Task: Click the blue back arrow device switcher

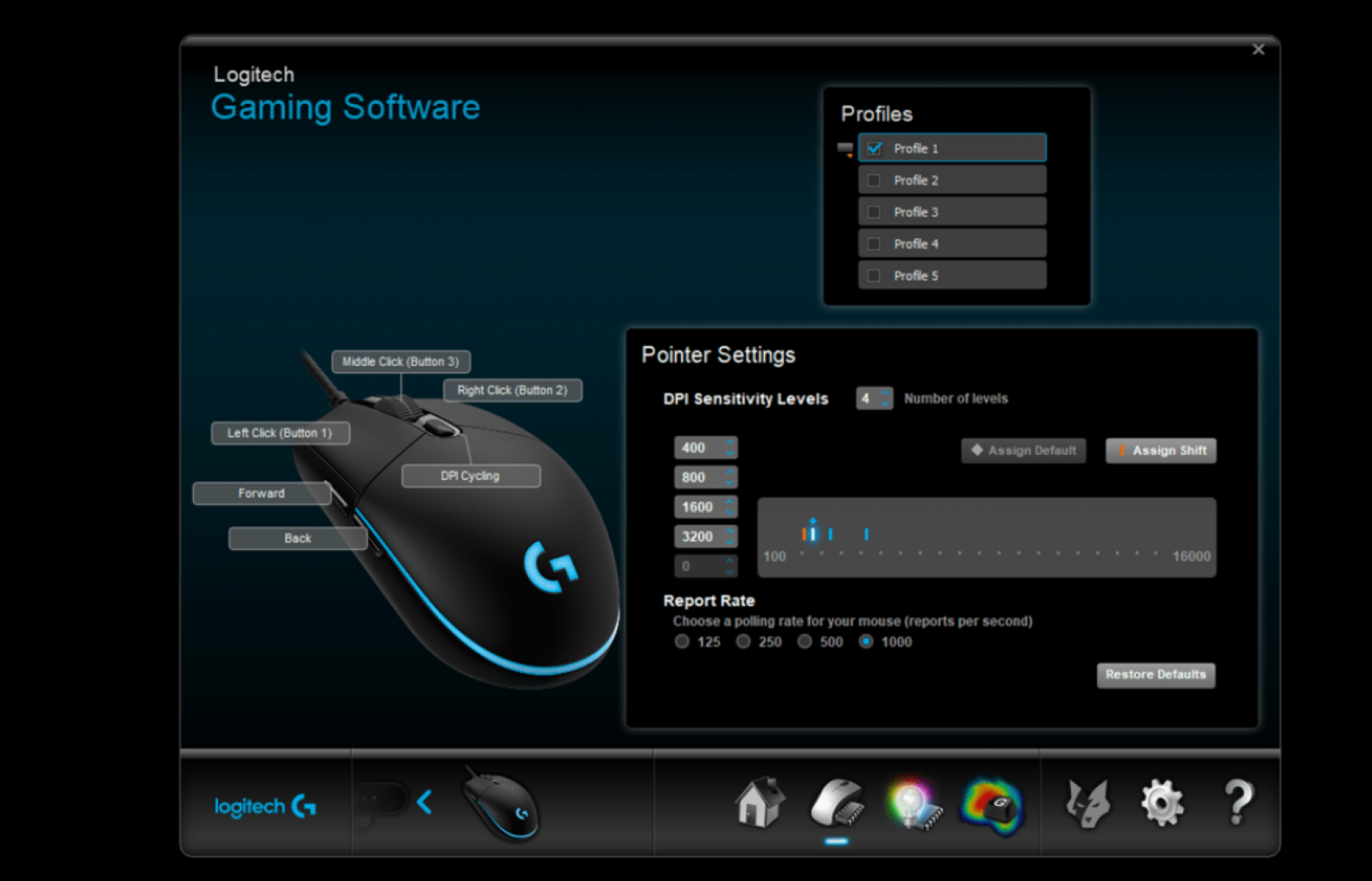Action: [425, 802]
